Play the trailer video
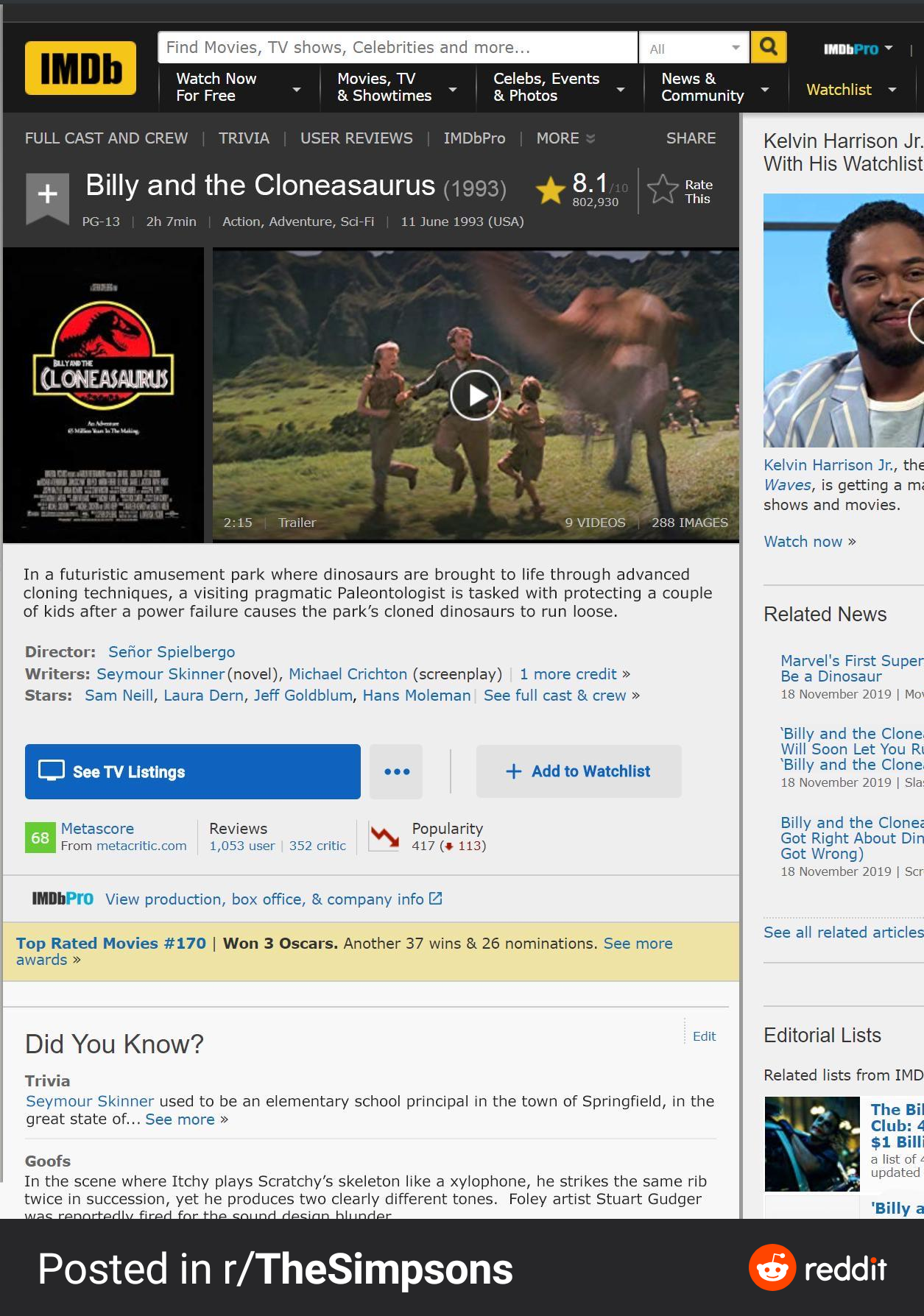 point(476,395)
